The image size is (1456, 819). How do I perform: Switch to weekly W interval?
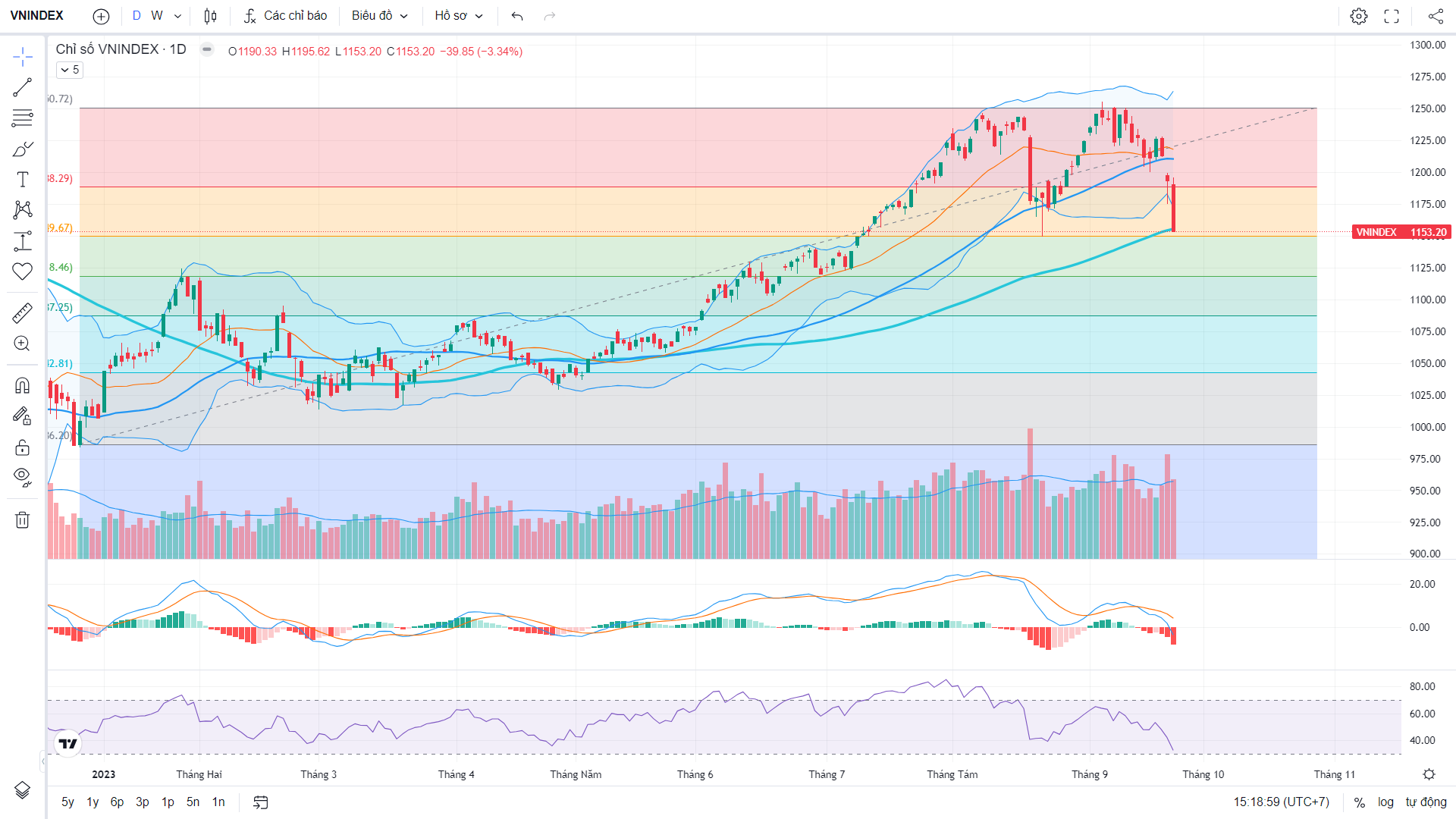click(x=157, y=16)
